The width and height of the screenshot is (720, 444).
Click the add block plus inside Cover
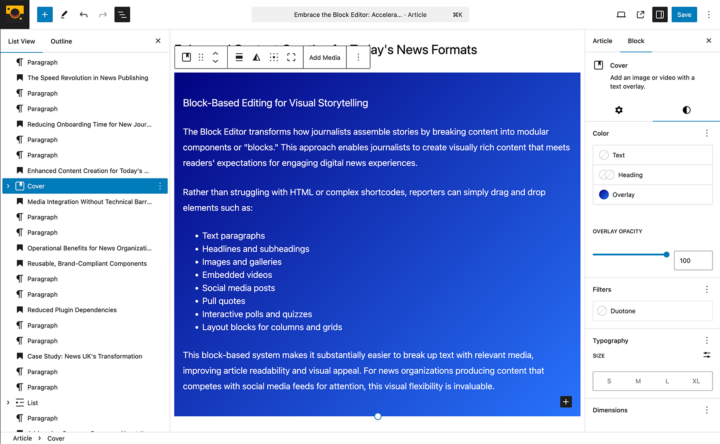[566, 402]
